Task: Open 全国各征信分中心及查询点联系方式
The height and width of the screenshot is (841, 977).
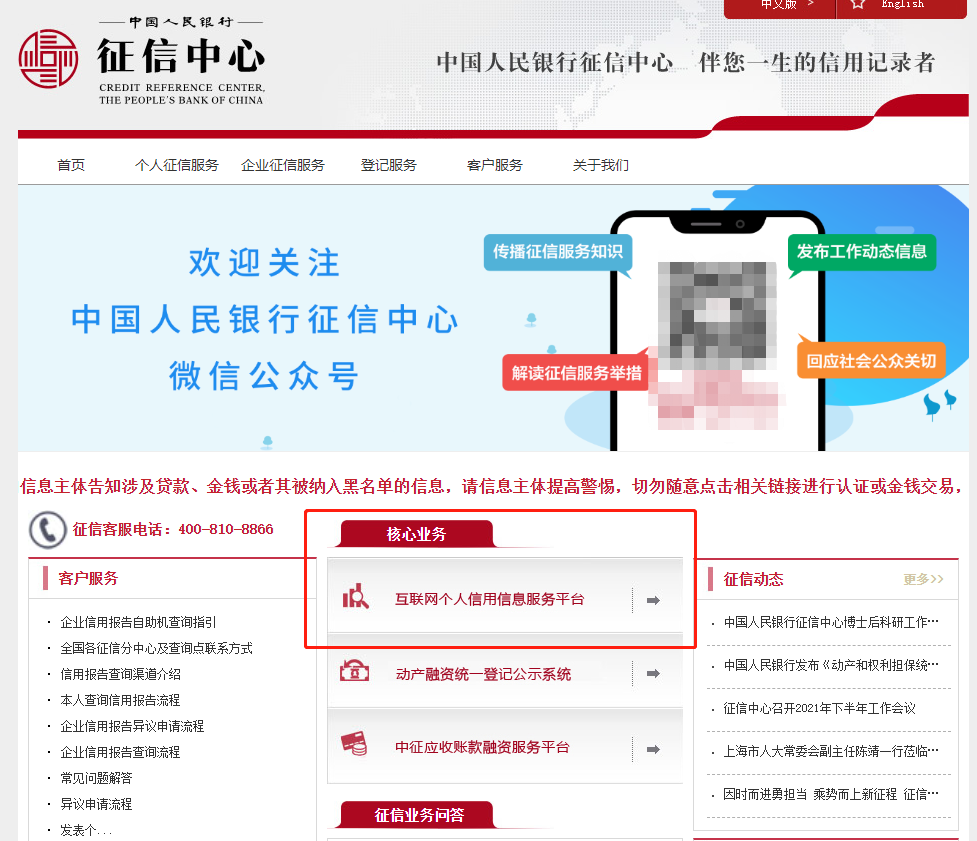Action: pyautogui.click(x=156, y=649)
